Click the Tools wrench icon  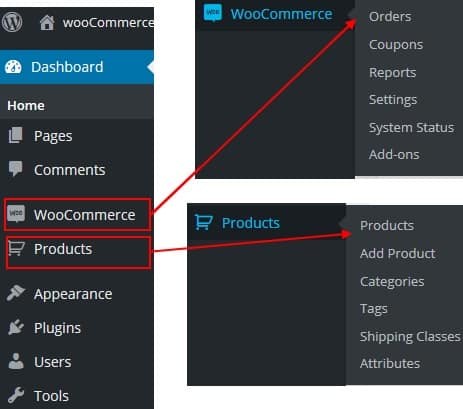[x=16, y=395]
